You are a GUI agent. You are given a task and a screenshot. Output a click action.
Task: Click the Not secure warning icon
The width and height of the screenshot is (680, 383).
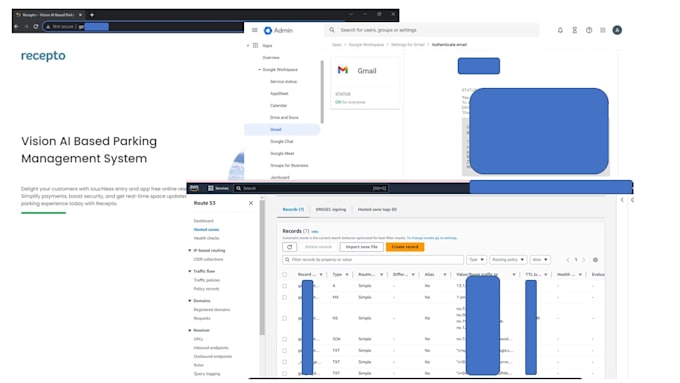[x=48, y=26]
